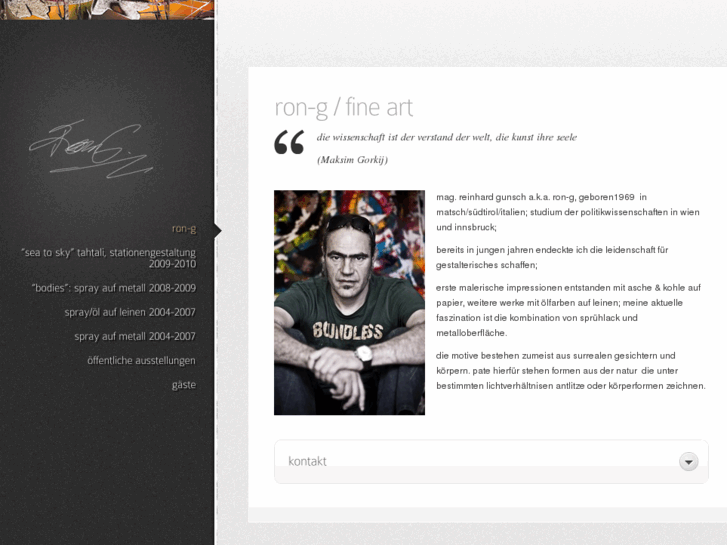
Task: Click the quote about wissenschaft and kunst
Action: click(x=447, y=137)
